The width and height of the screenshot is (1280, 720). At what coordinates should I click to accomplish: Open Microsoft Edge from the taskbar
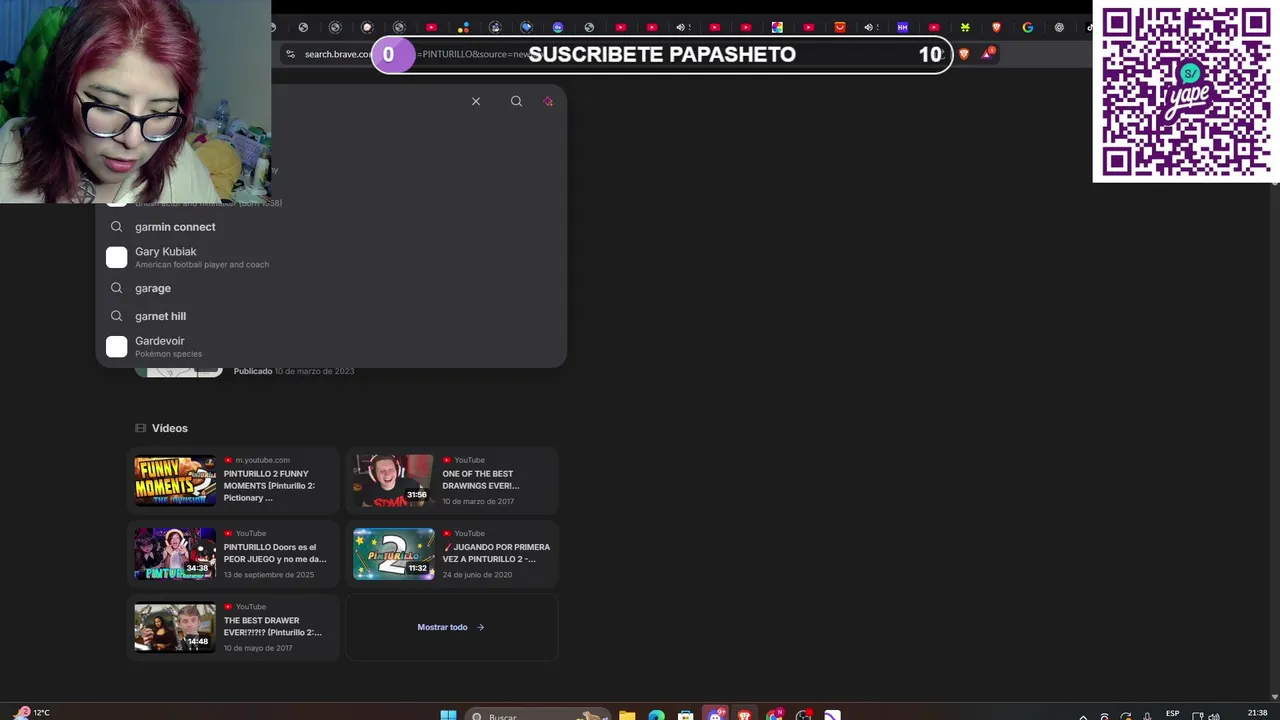[656, 715]
